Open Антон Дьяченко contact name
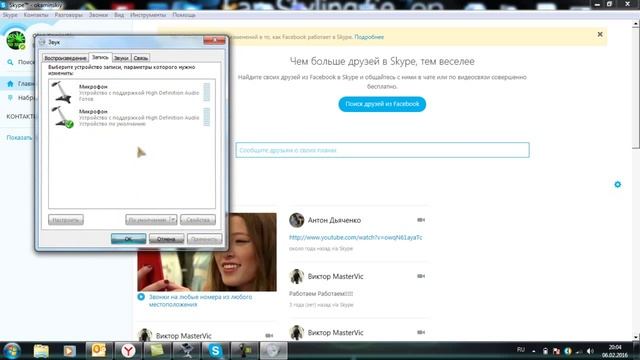 [x=334, y=220]
